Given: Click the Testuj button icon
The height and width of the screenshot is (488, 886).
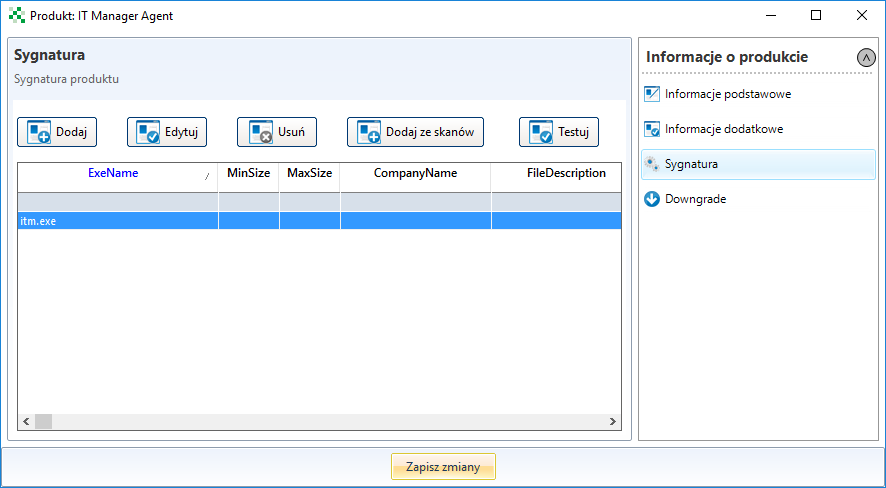Looking at the screenshot, I should coord(541,132).
